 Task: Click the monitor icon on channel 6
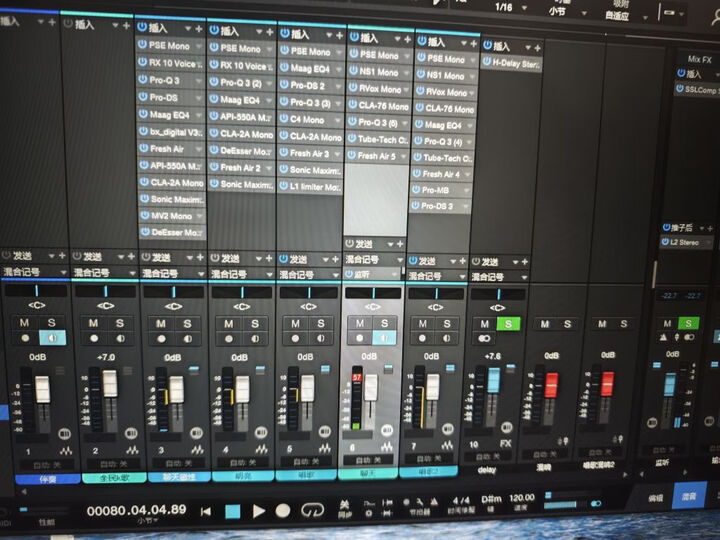(384, 338)
